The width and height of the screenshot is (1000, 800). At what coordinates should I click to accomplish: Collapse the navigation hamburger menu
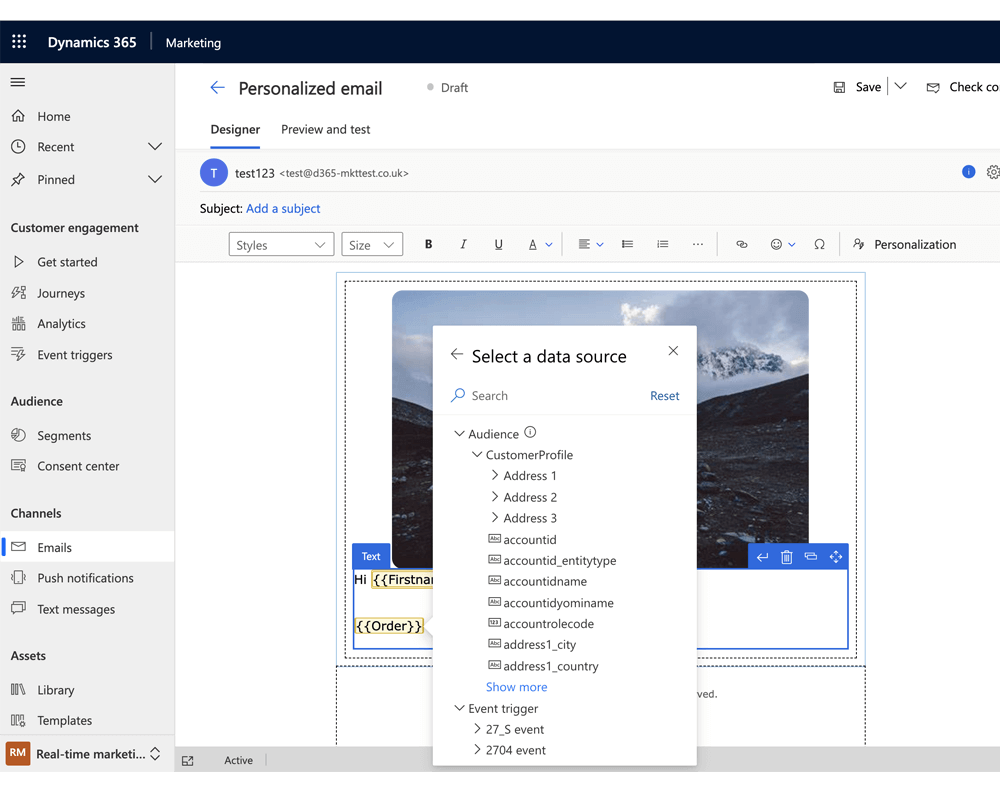pyautogui.click(x=18, y=82)
